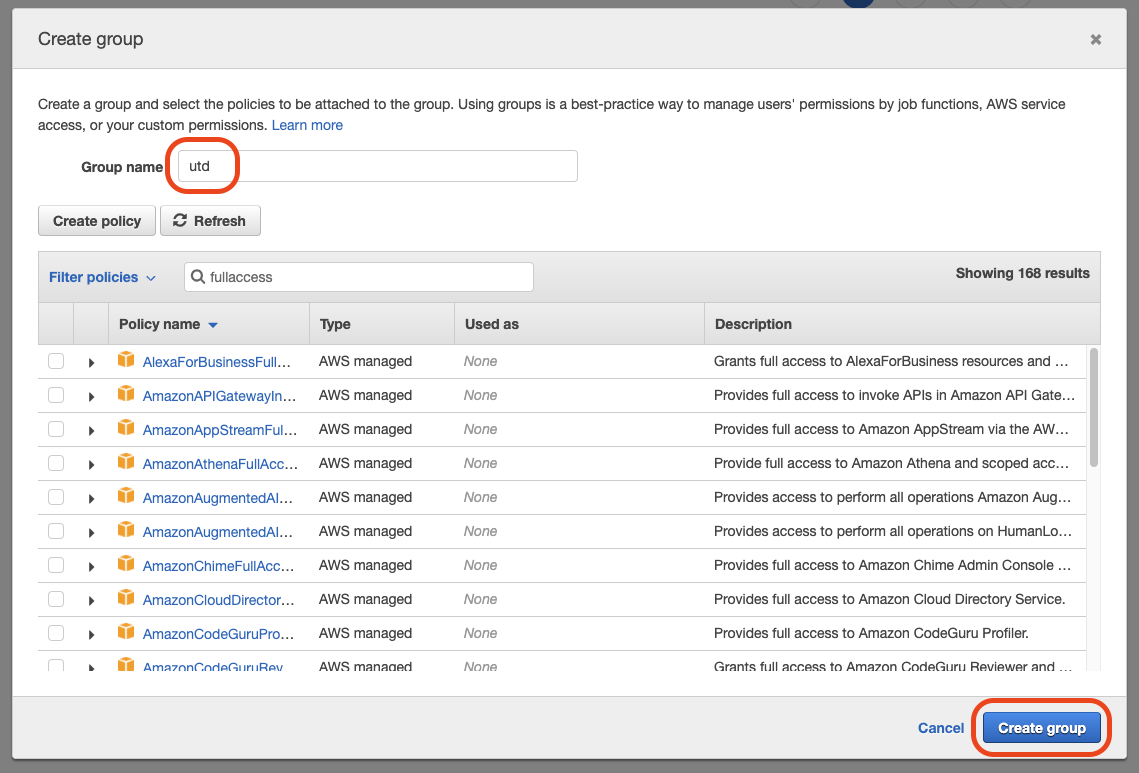Image resolution: width=1139 pixels, height=773 pixels.
Task: Expand the AmazonCloudDirector policy row
Action: (x=91, y=601)
